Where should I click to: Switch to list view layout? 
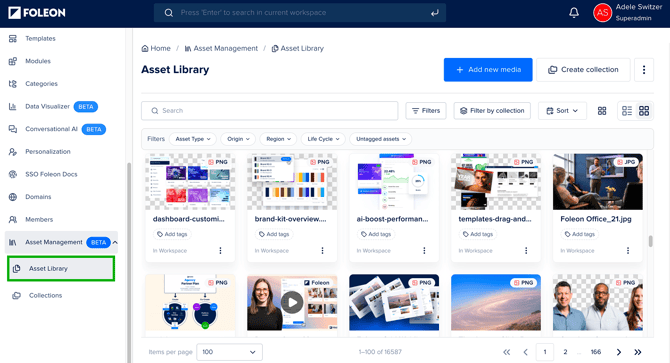click(x=627, y=111)
